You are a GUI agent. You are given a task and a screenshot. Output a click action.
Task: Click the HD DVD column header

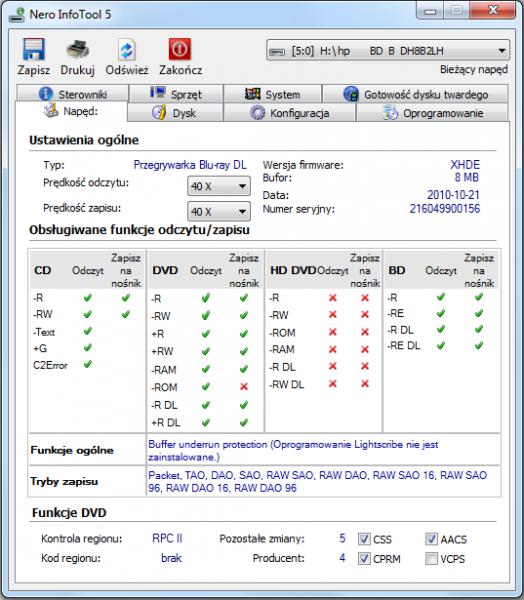(x=292, y=270)
